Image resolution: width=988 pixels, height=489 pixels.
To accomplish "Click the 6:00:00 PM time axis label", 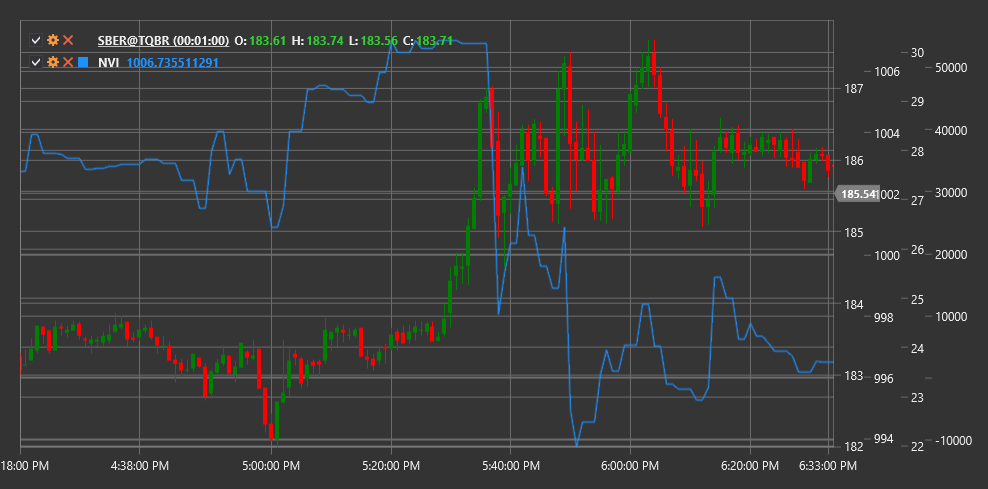I will (x=631, y=466).
